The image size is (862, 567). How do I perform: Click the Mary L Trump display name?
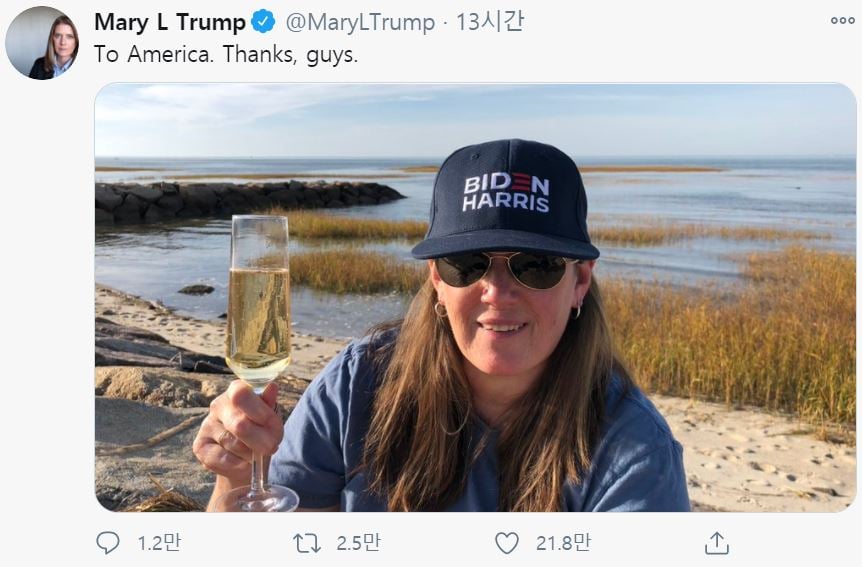(x=170, y=22)
